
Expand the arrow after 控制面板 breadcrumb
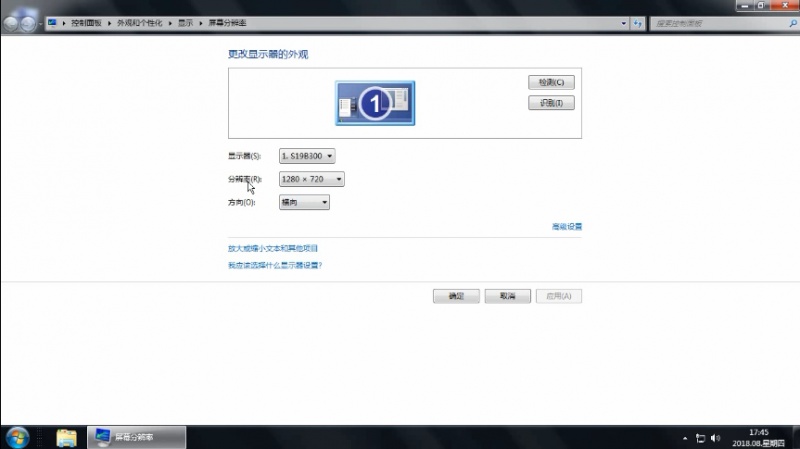tap(109, 23)
